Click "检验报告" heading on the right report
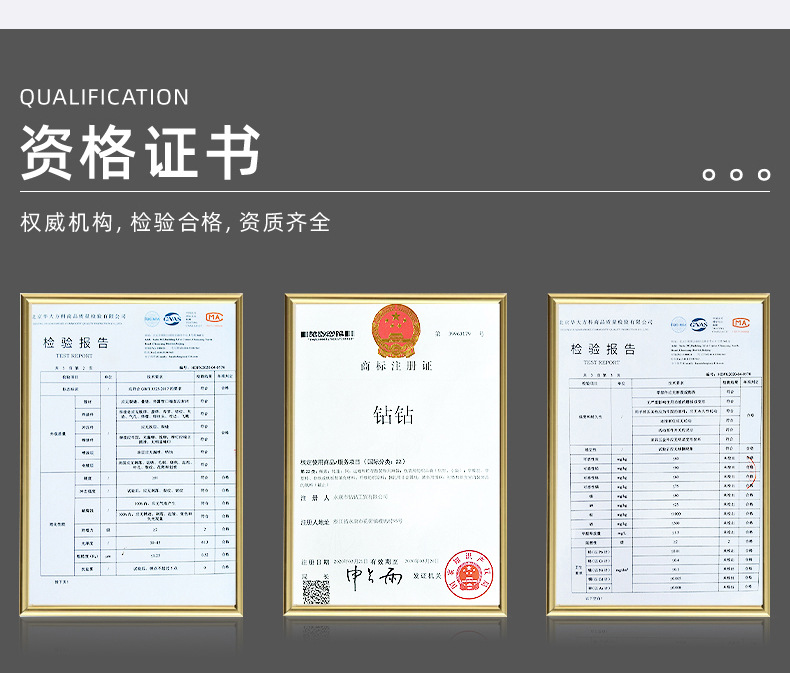Viewport: 790px width, 673px height. coord(603,349)
